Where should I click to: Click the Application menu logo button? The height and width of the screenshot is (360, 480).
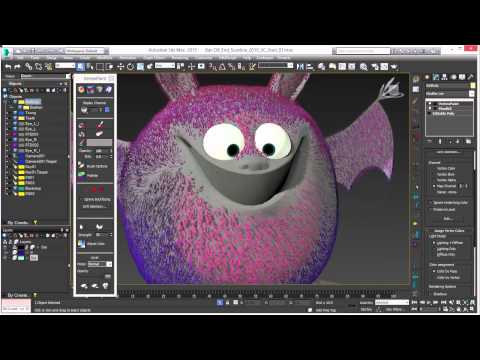7,53
